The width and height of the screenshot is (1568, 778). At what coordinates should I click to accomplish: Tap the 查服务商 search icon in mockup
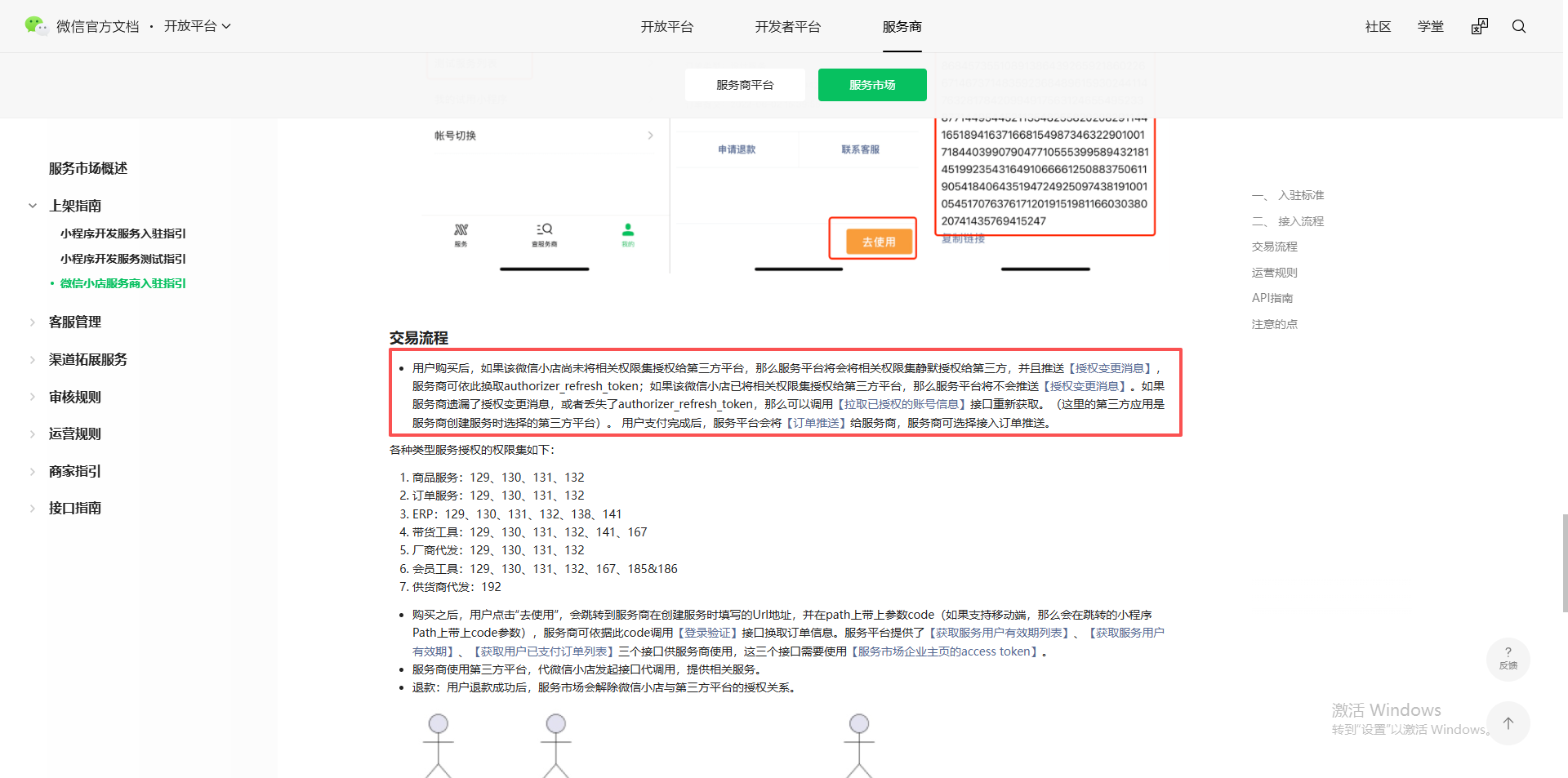(545, 234)
